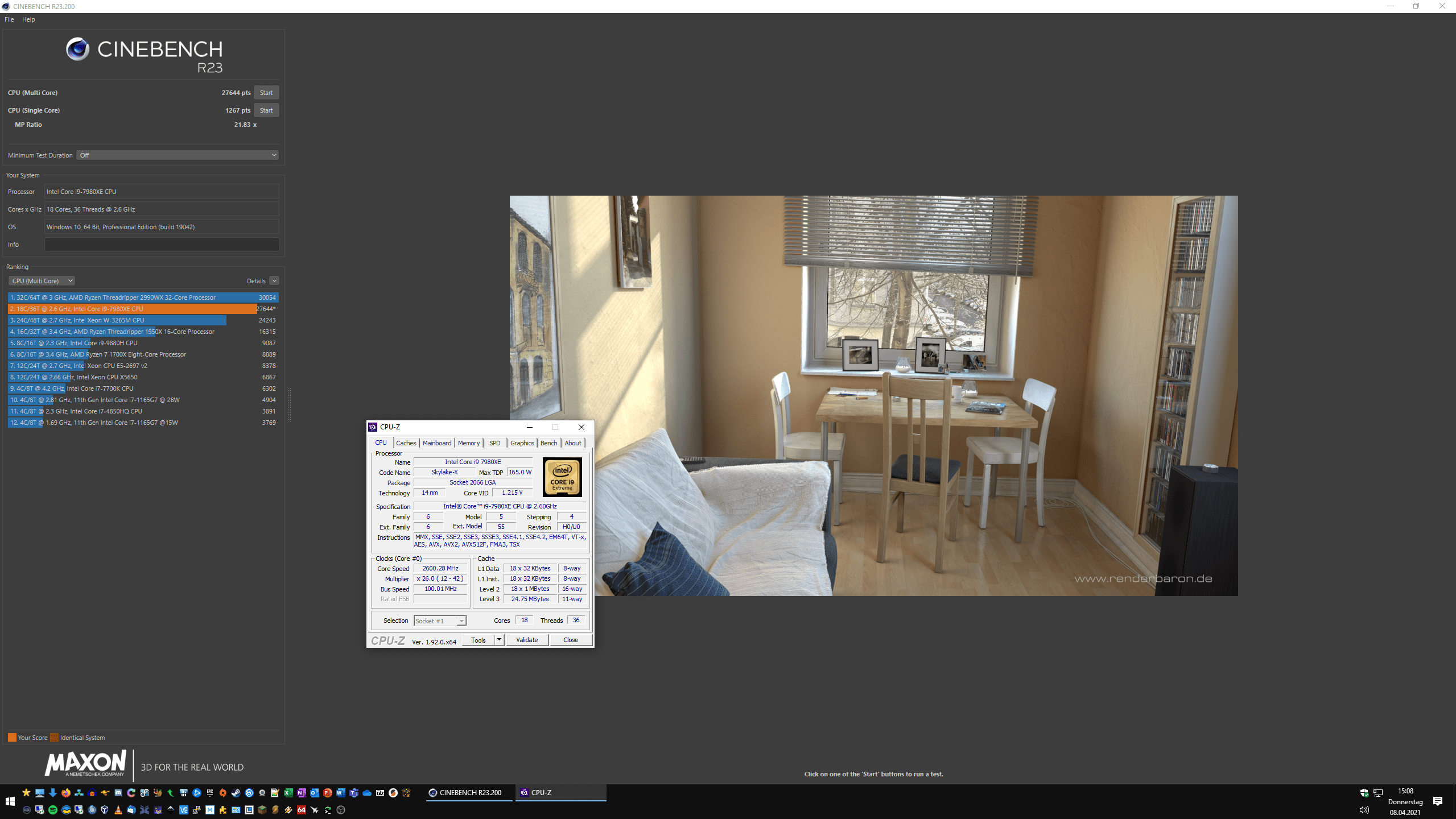Open the Help menu in Cinebench
This screenshot has height=819, width=1456.
pyautogui.click(x=28, y=19)
